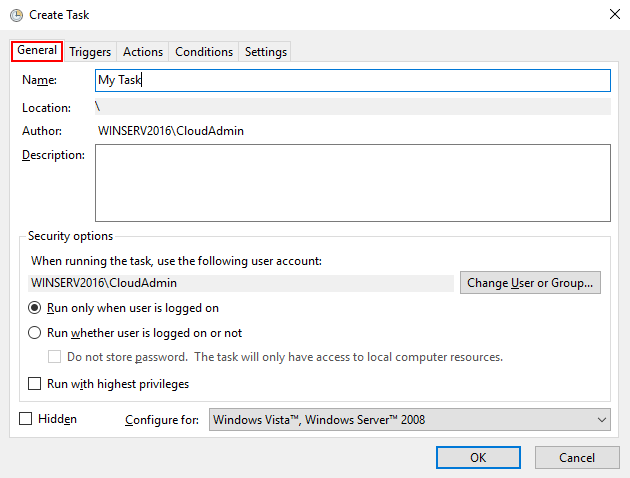Choose Run whether user is logged on or not

(x=36, y=333)
